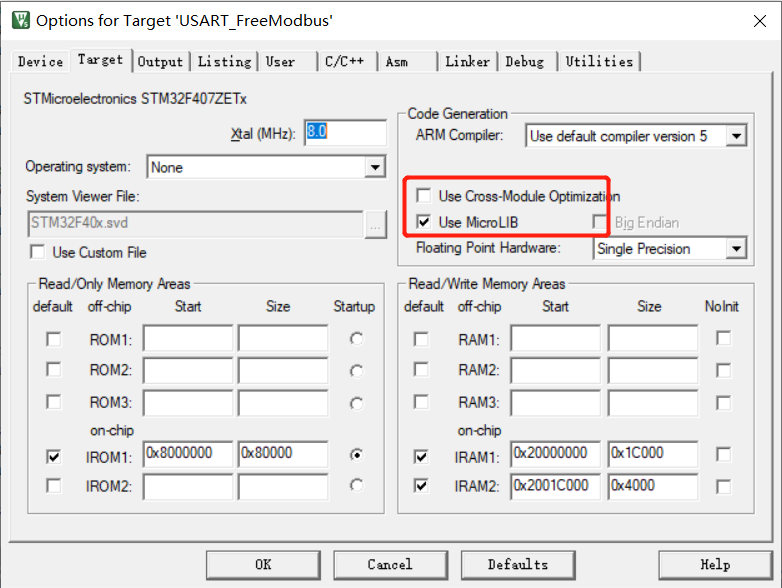
Task: Click the Keil uVision icon in title bar
Action: (x=21, y=20)
